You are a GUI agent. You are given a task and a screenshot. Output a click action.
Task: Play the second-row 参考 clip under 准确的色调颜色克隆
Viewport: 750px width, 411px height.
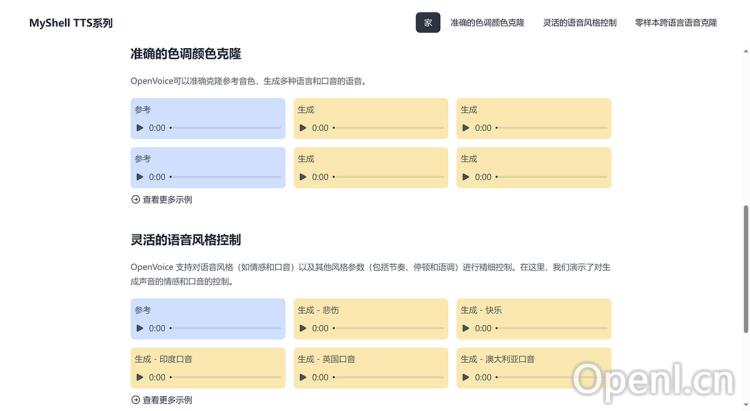140,177
